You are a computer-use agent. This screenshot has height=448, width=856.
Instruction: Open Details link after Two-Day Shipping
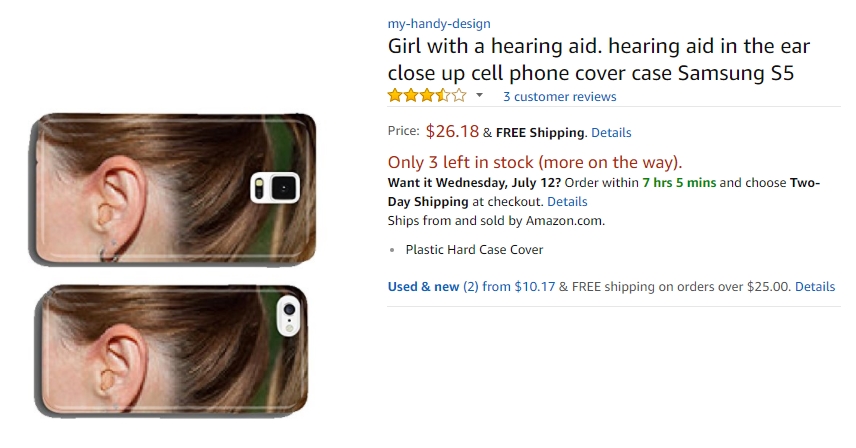(x=567, y=201)
